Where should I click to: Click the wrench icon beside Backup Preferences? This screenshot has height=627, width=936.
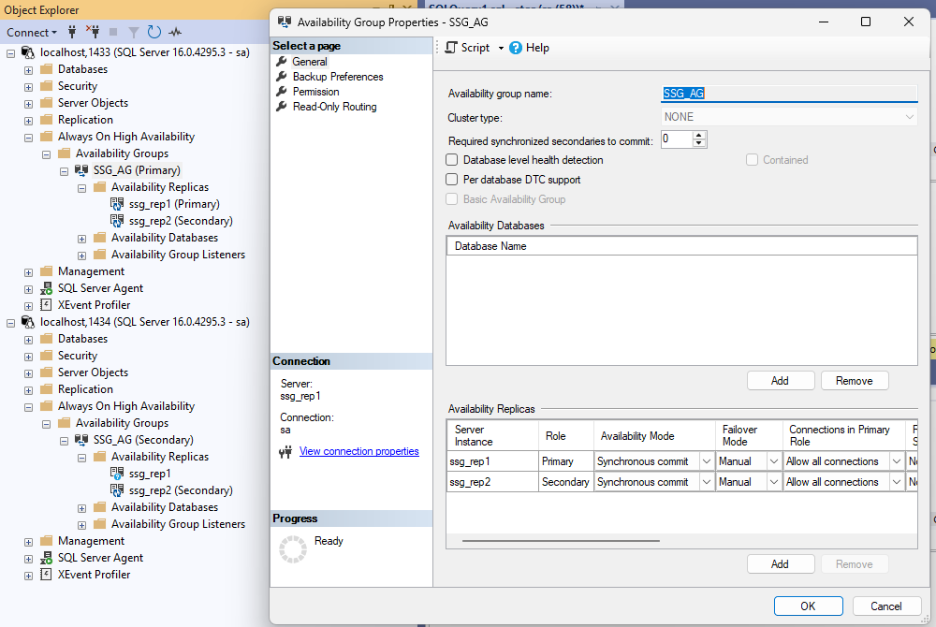coord(282,76)
